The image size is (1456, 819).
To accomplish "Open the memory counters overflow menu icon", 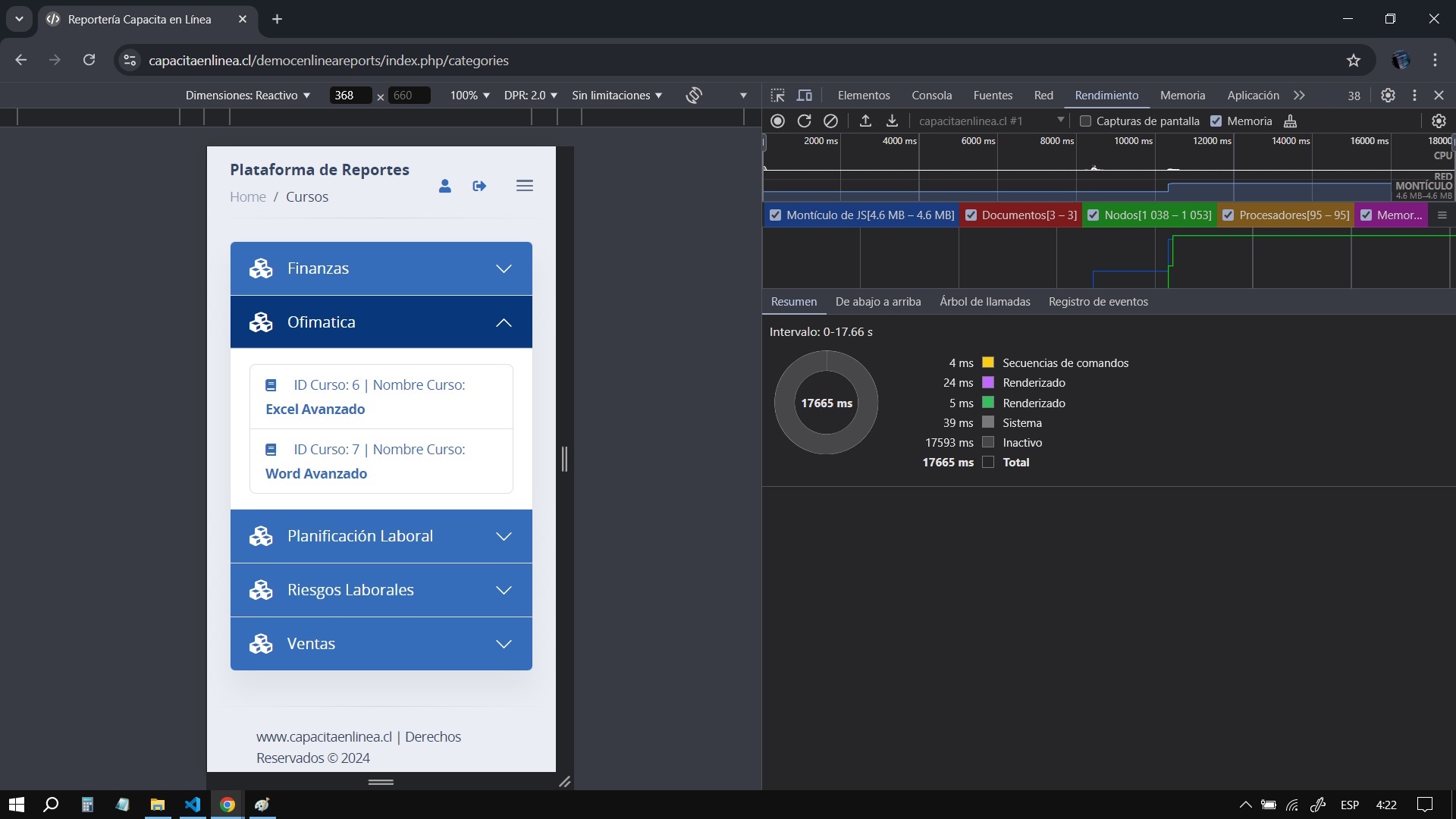I will [x=1442, y=215].
